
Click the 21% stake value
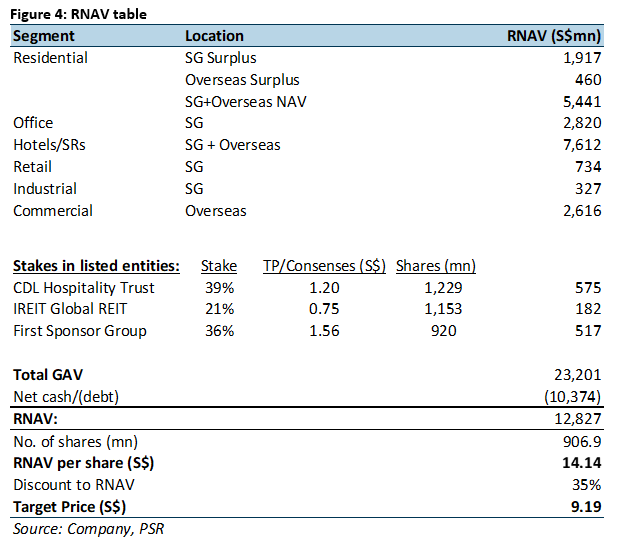220,309
